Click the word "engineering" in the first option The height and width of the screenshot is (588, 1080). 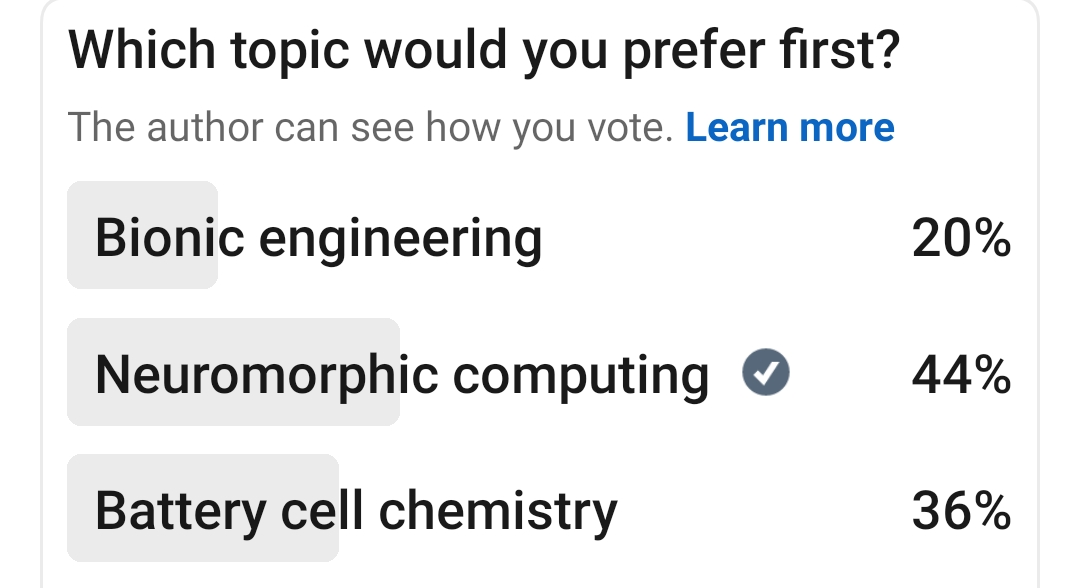400,239
